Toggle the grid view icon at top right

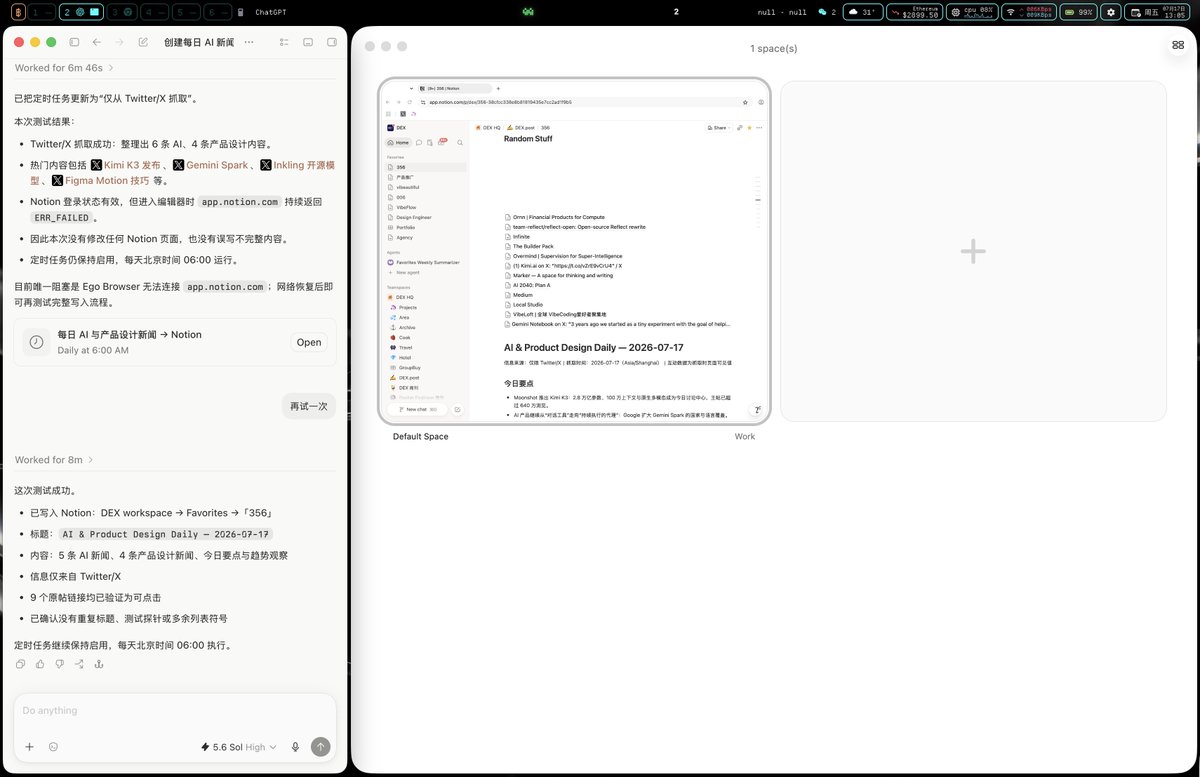[1178, 45]
